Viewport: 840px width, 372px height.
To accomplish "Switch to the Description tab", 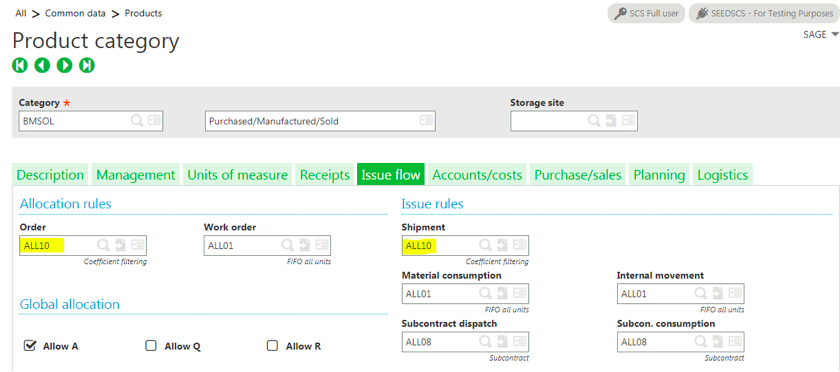I will [x=50, y=175].
